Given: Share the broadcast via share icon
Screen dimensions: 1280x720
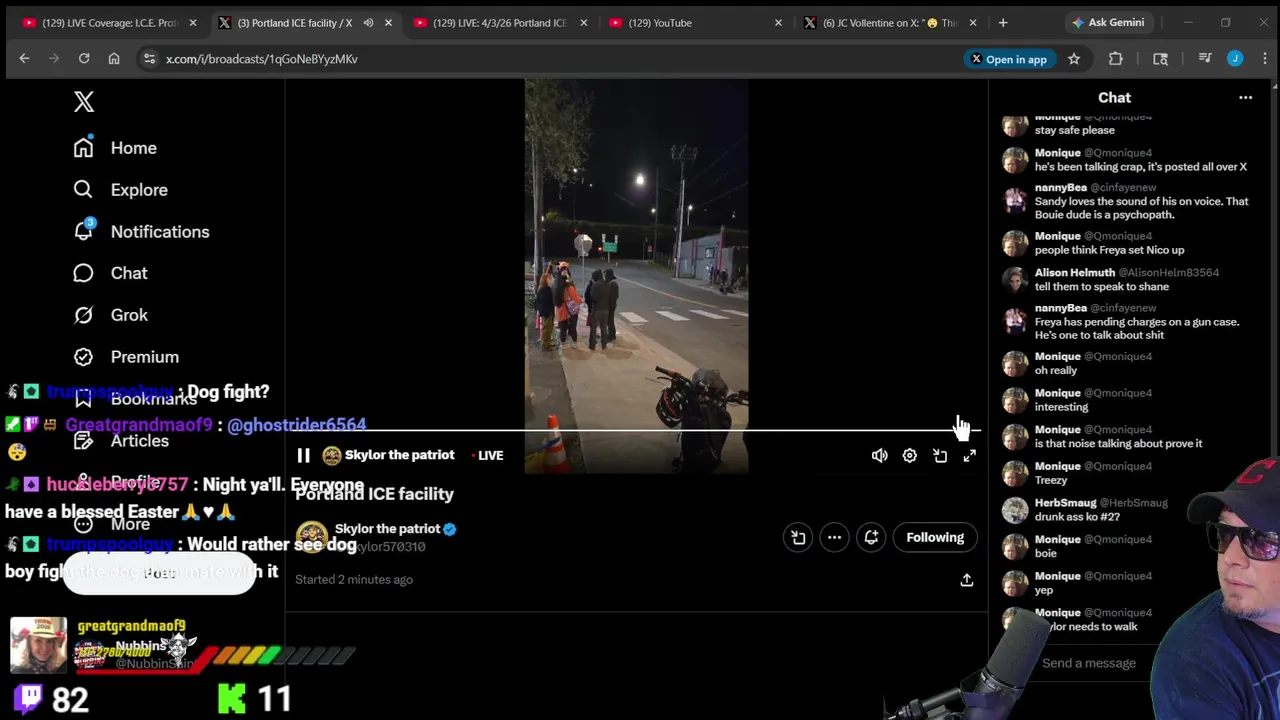Looking at the screenshot, I should tap(966, 580).
